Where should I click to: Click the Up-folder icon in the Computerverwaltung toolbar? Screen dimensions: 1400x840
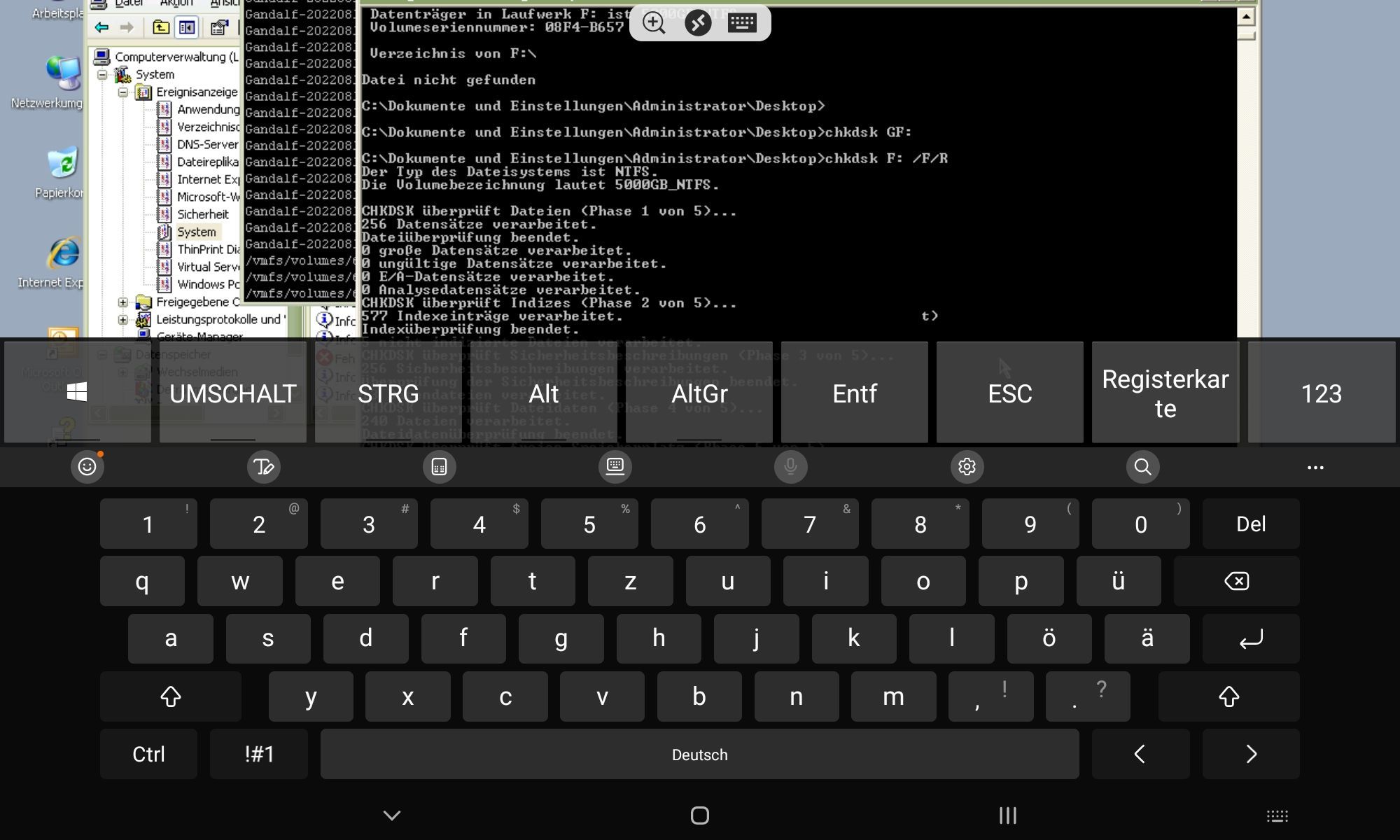[x=160, y=27]
